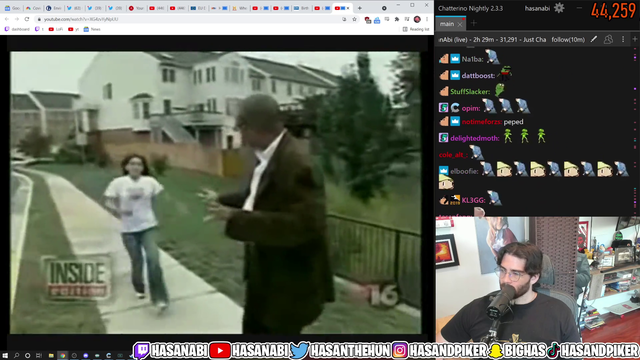Open Chrome profile avatar
640x360 pixels.
pyautogui.click(x=417, y=19)
